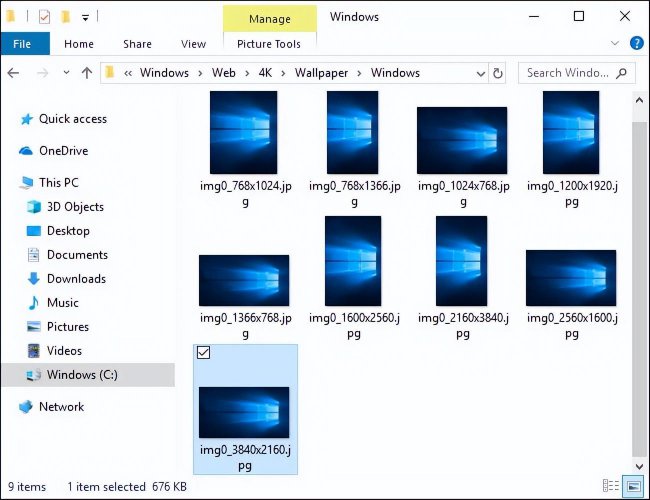Go back with the left arrow
This screenshot has height=500, width=650.
(x=13, y=73)
